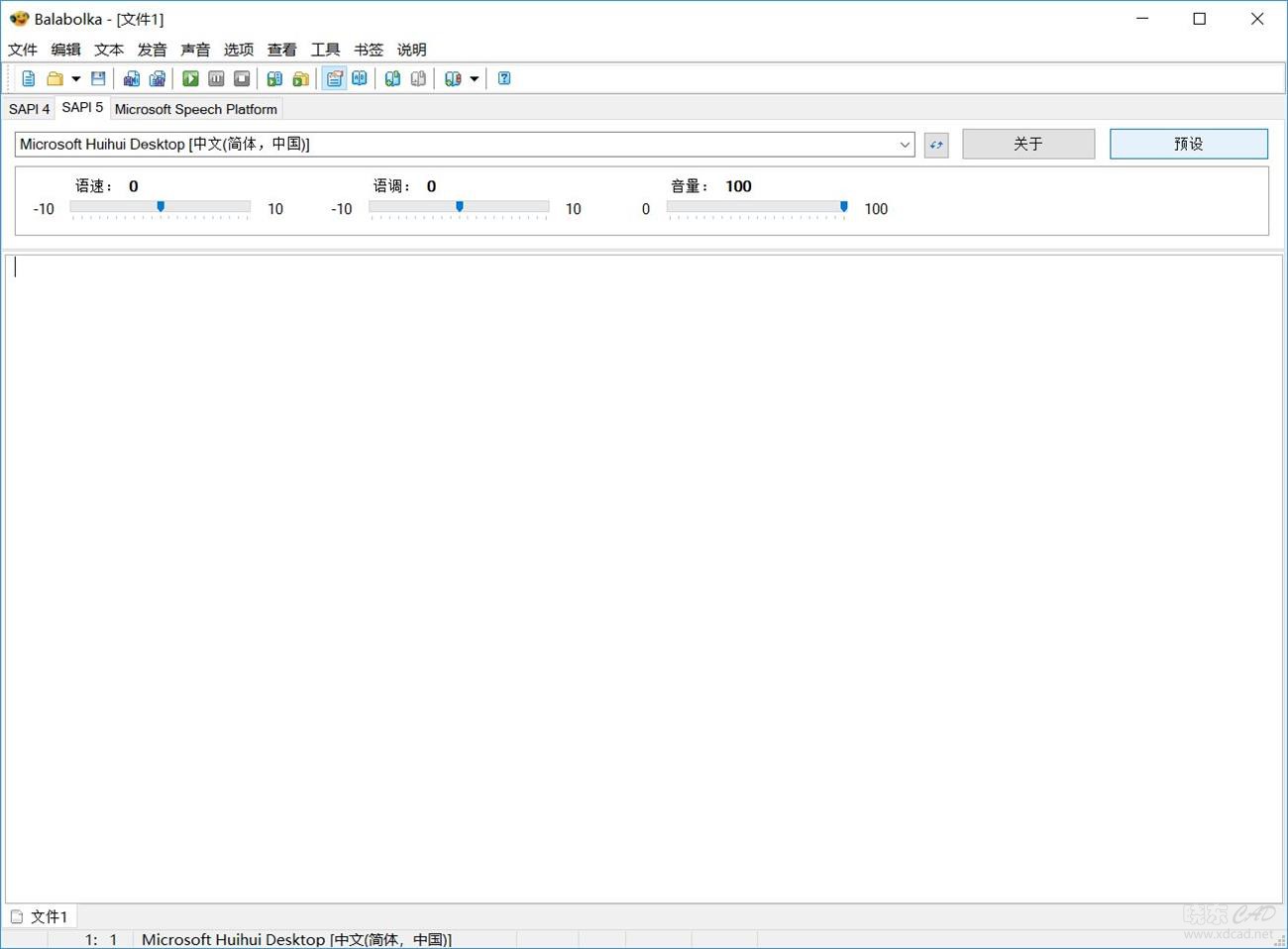The image size is (1288, 949).
Task: Open the 声音 menu
Action: point(195,50)
